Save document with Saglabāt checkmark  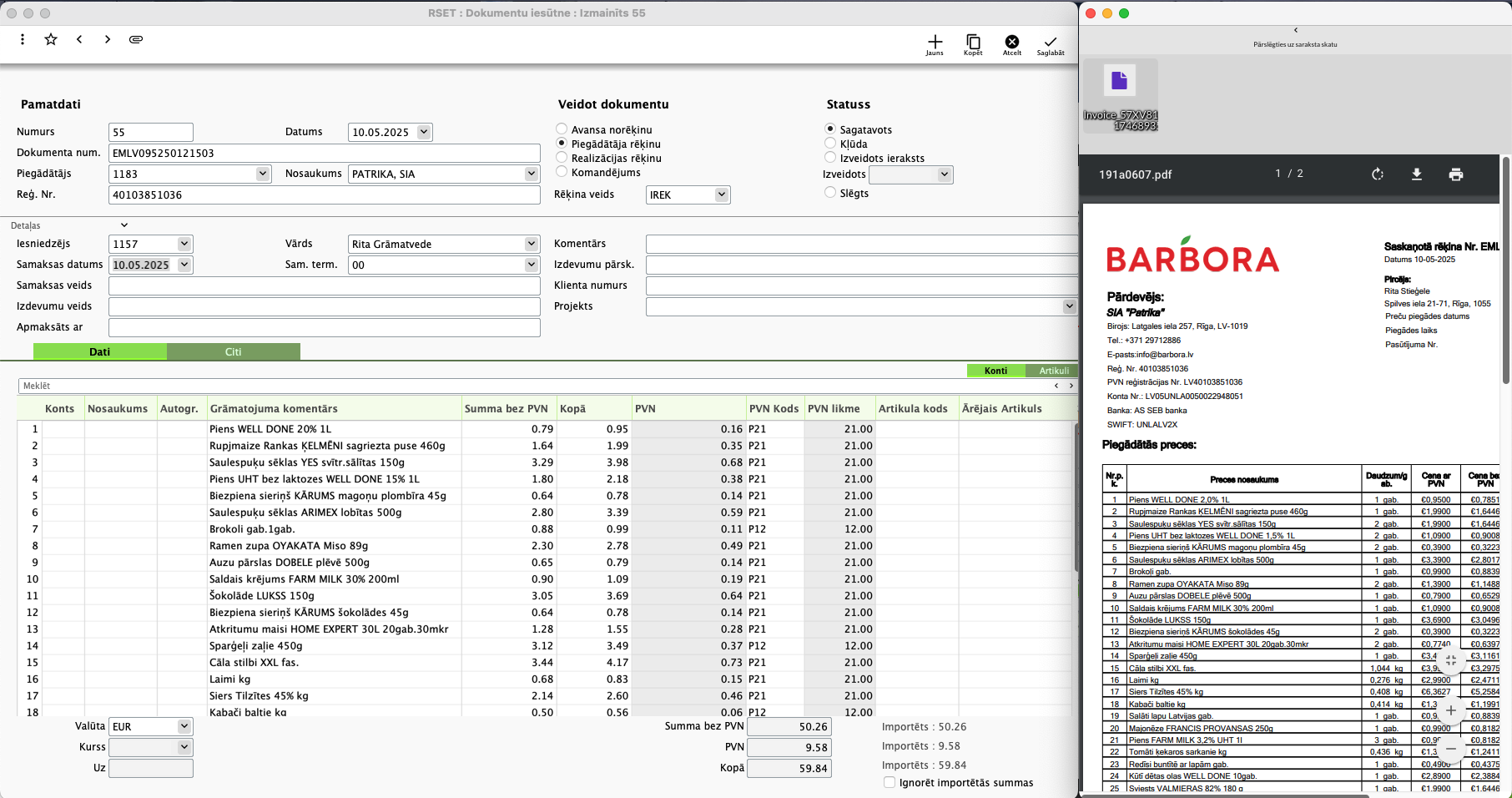point(1051,43)
